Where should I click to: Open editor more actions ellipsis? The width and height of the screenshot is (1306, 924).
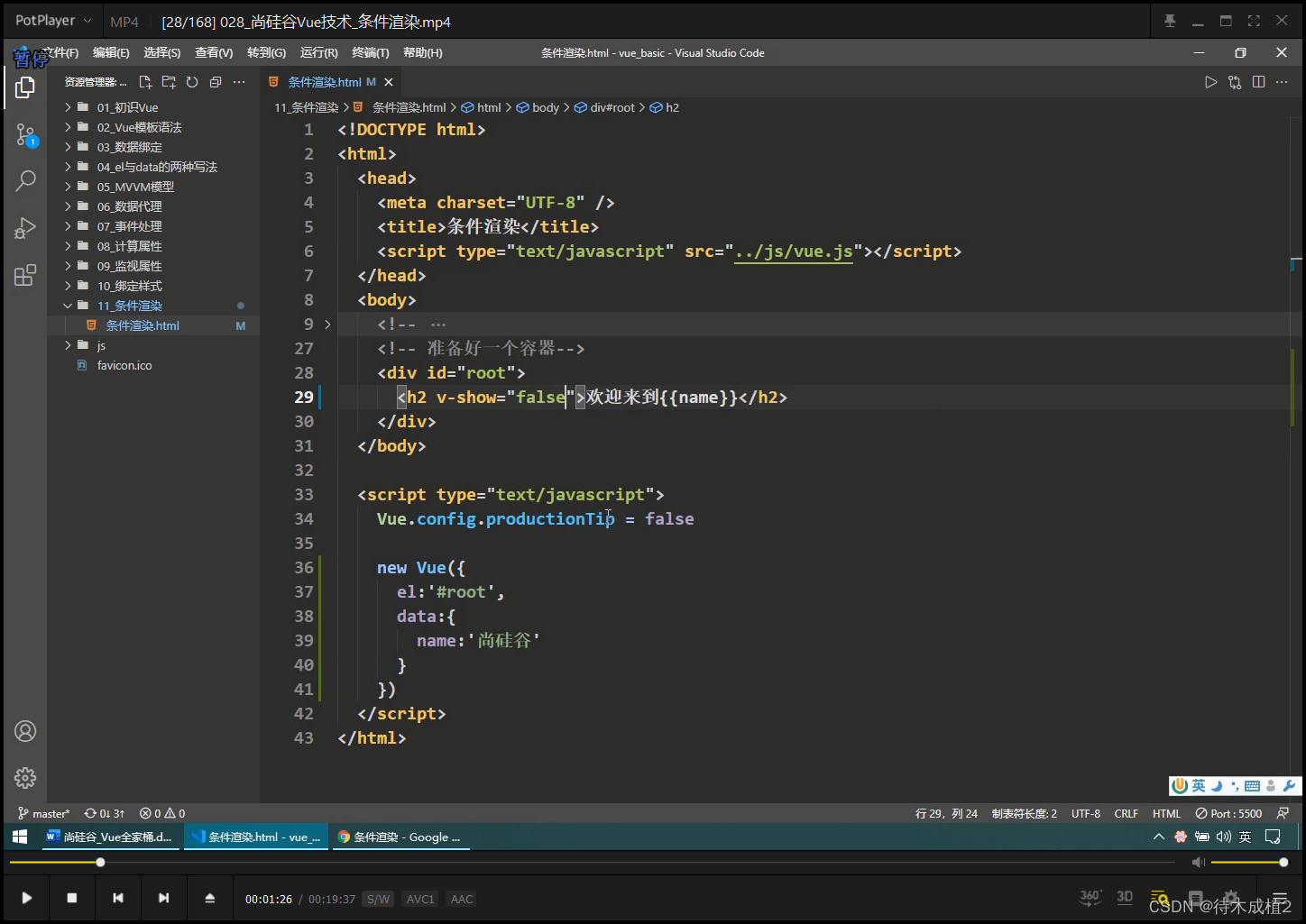(1282, 82)
